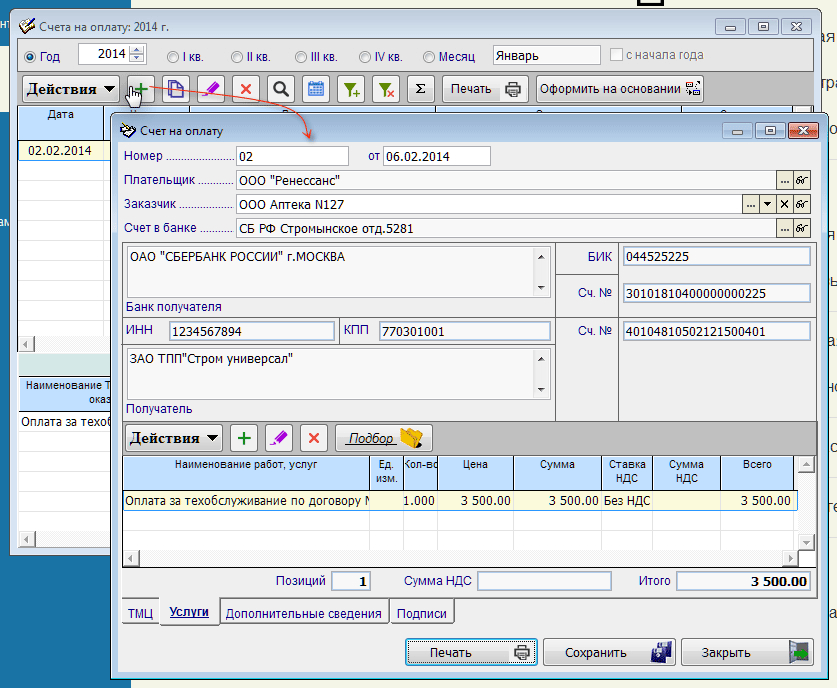Click the Подбор button
Image resolution: width=837 pixels, height=688 pixels.
(384, 438)
